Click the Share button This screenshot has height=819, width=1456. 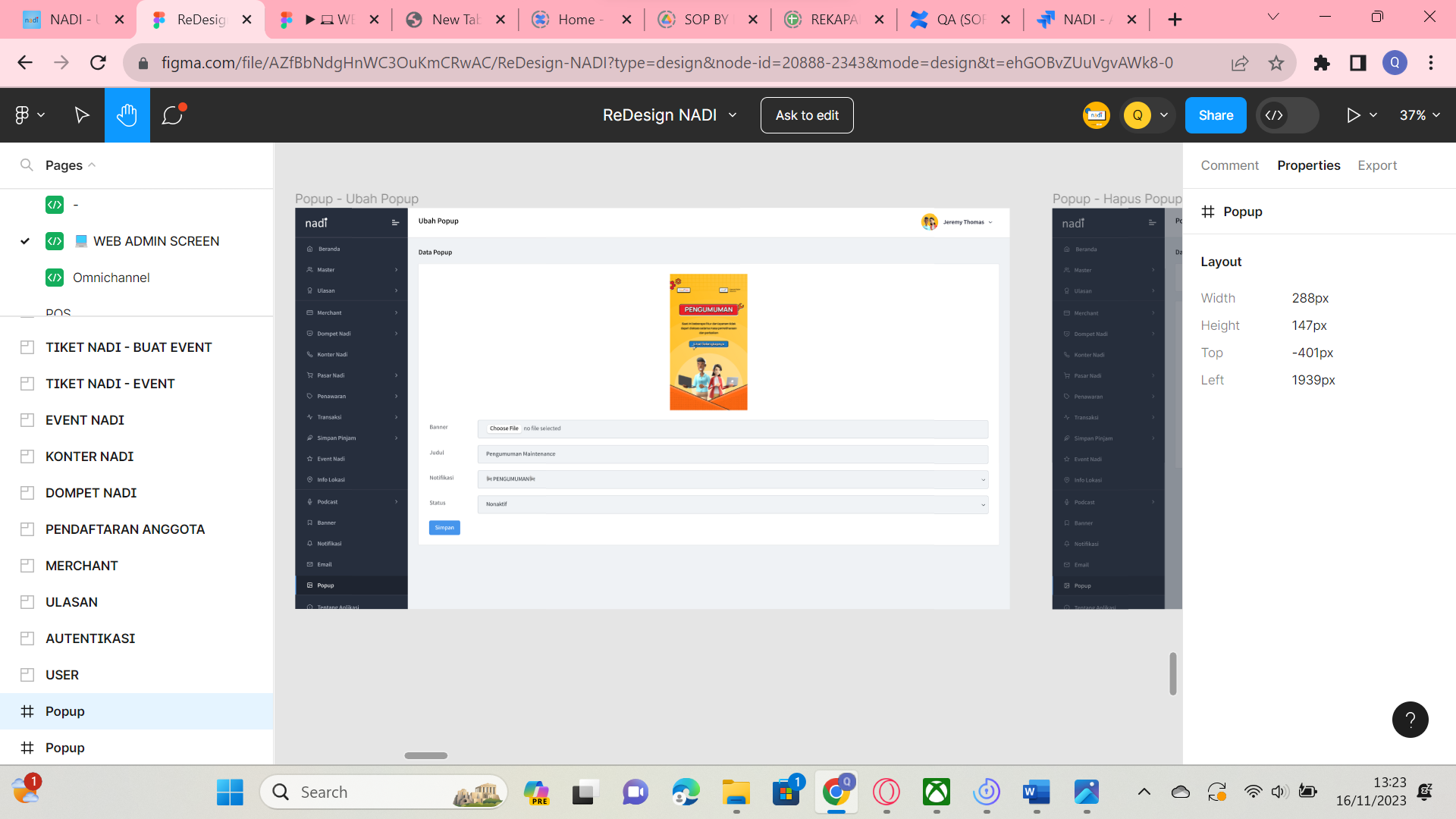coord(1216,115)
